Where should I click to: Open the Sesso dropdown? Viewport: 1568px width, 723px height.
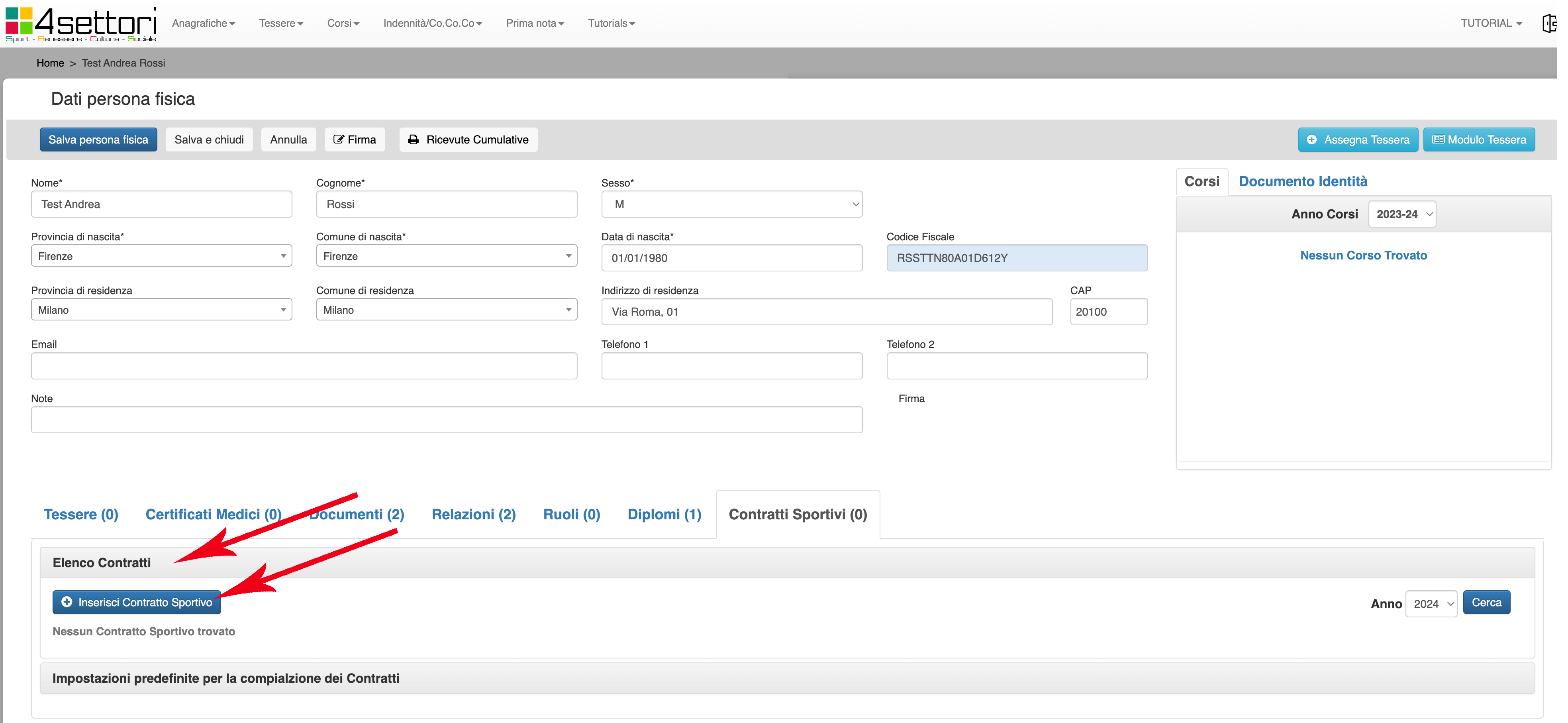tap(731, 204)
